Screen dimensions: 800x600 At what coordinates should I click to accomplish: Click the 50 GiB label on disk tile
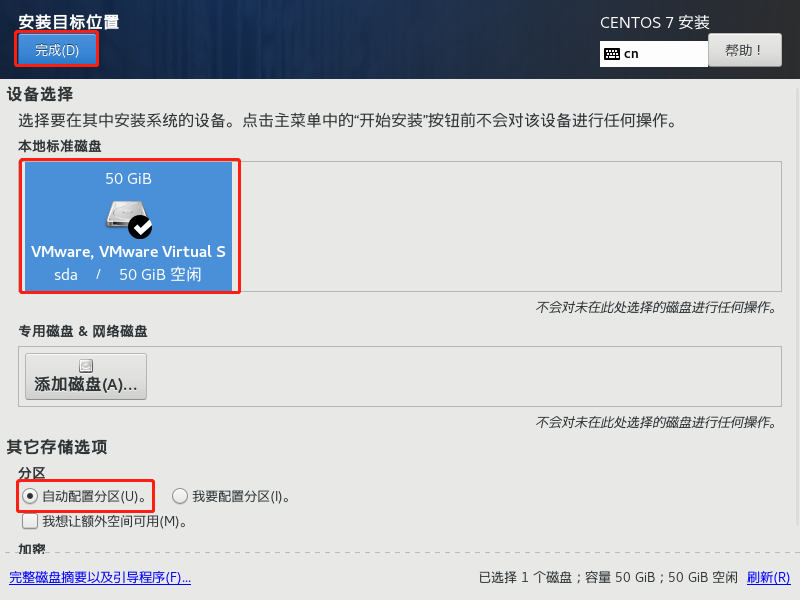pyautogui.click(x=129, y=179)
